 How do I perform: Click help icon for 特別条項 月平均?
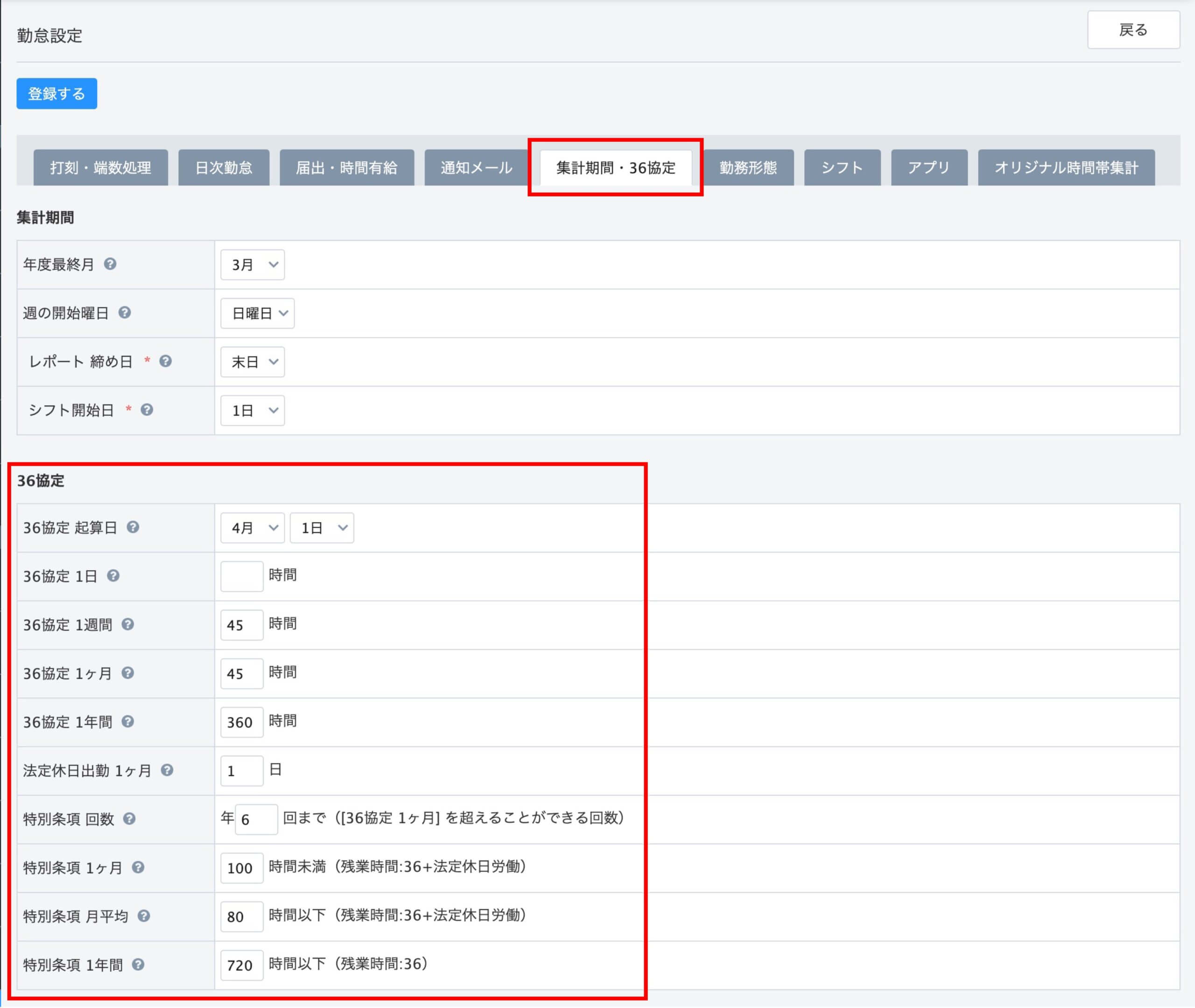pos(144,916)
